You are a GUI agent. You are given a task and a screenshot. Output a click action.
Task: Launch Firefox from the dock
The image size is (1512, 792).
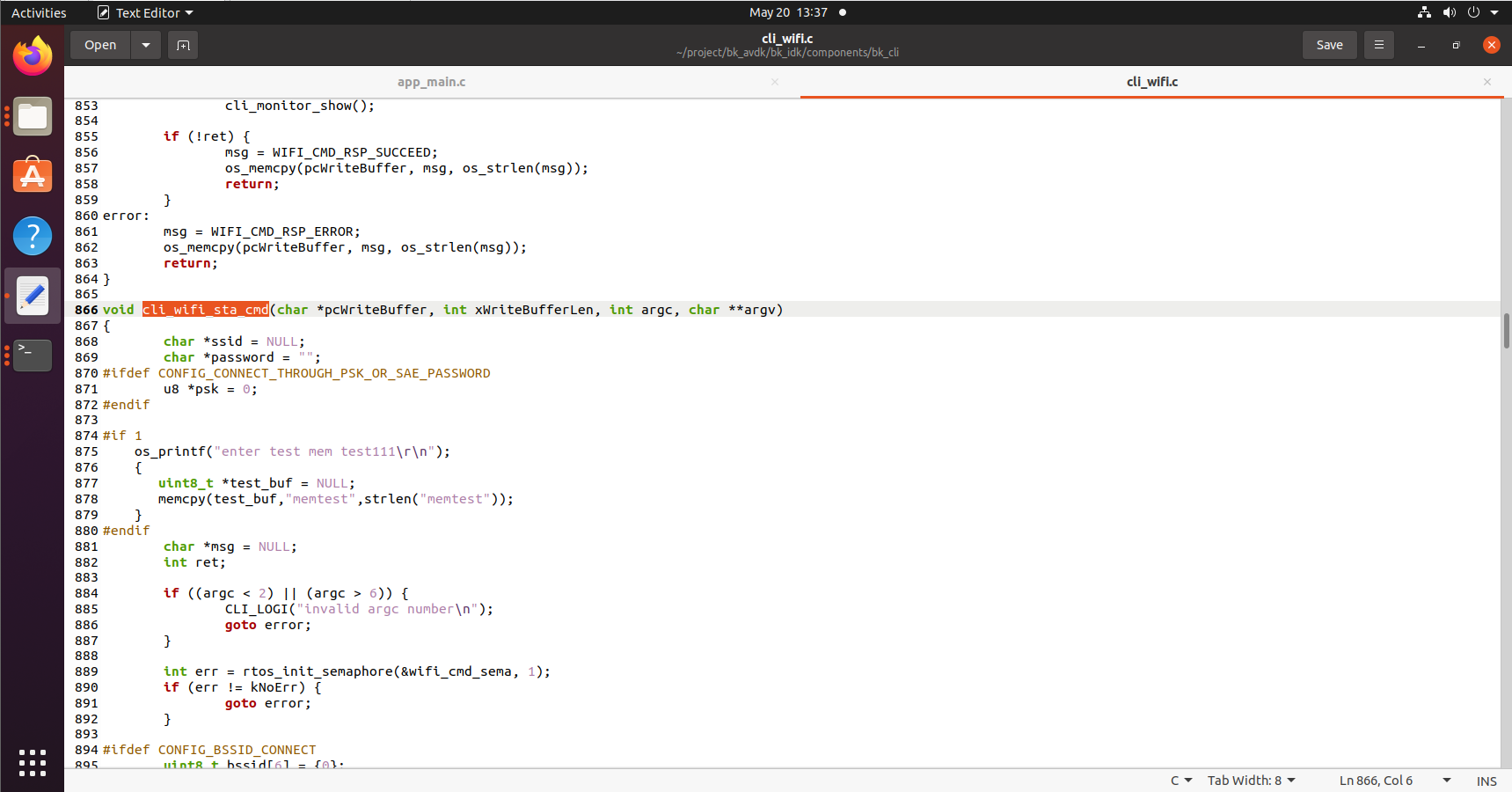click(33, 56)
